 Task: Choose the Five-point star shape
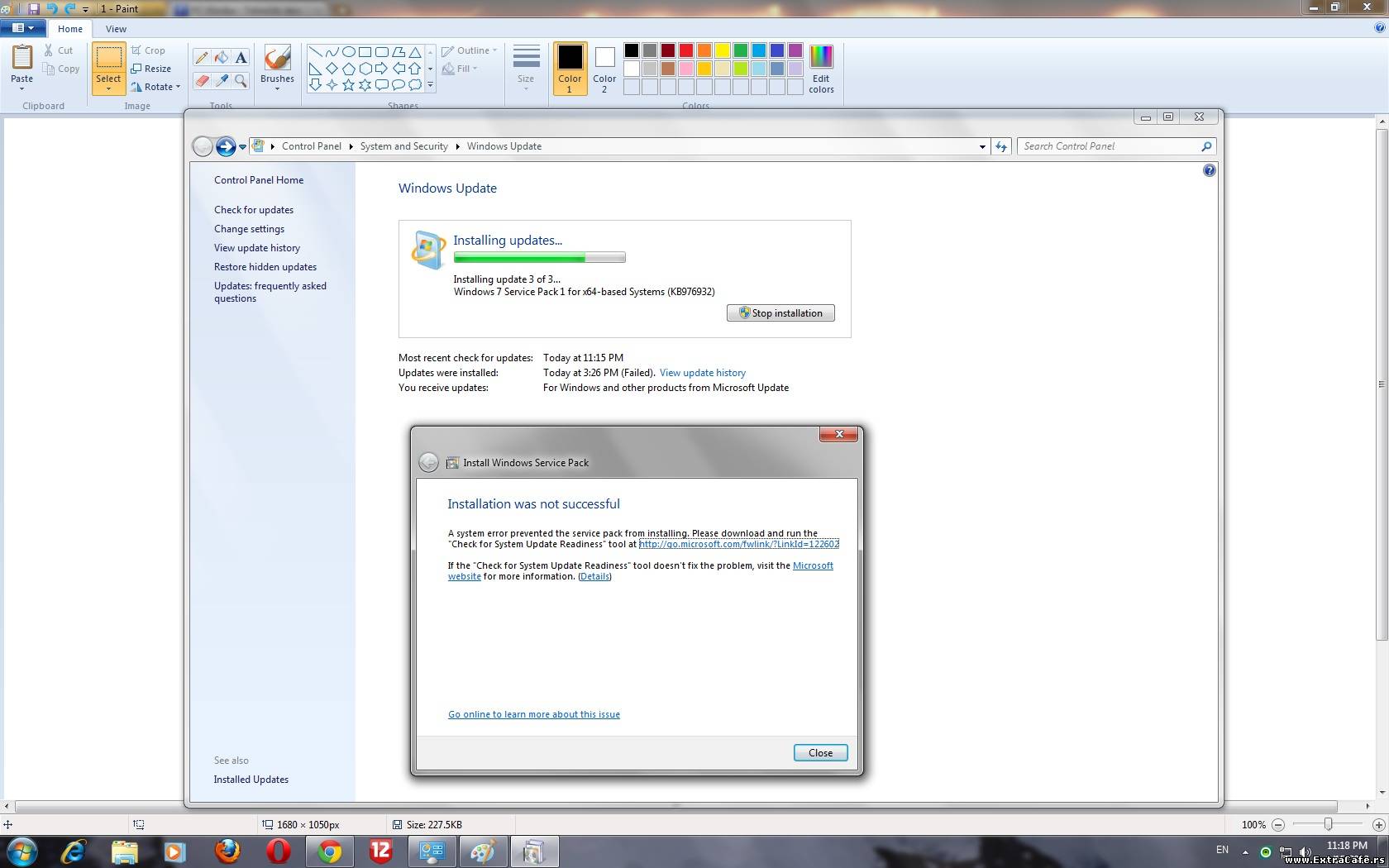(348, 84)
